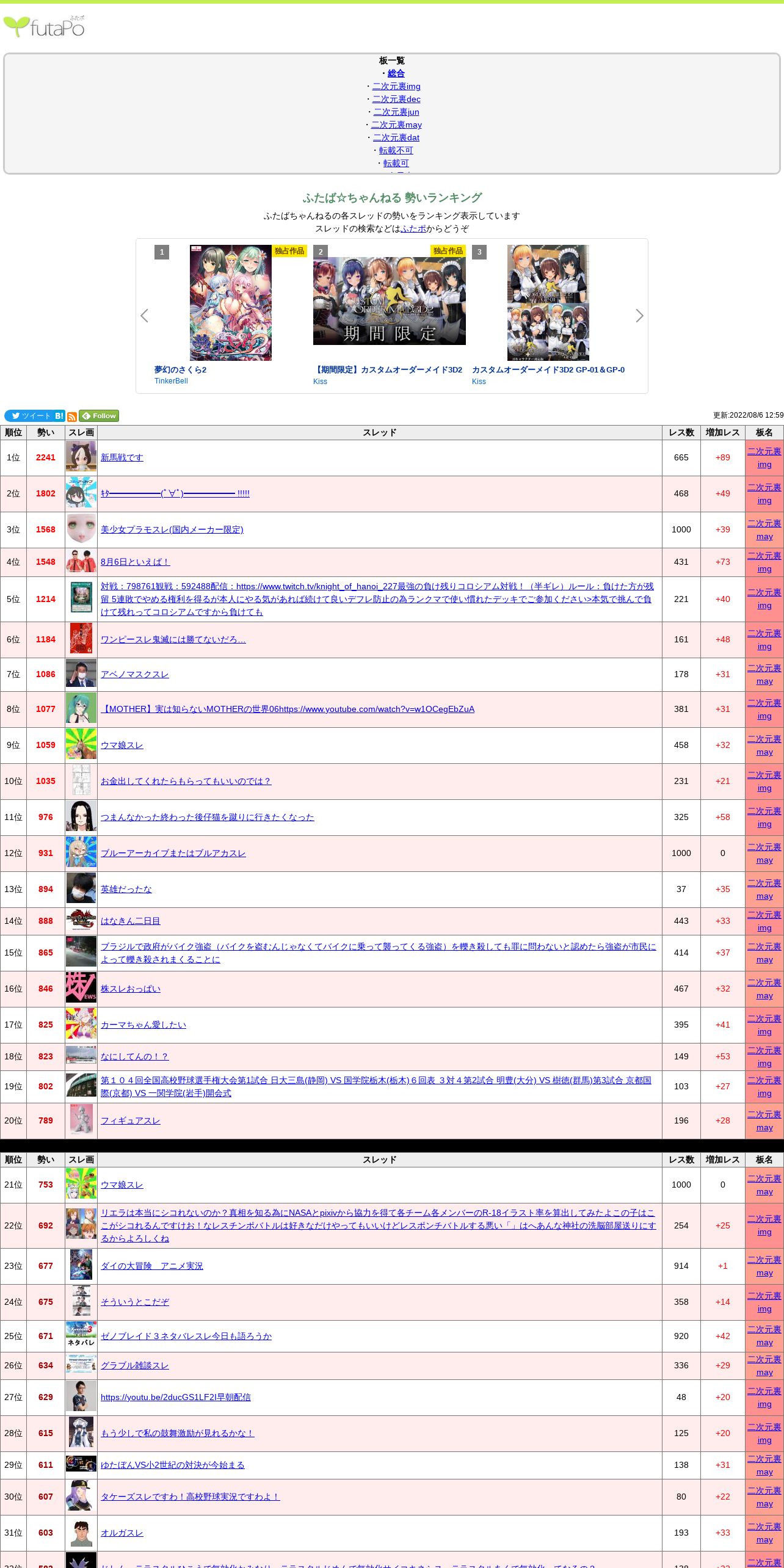
Task: Click thumbnail for 株スレおっぱい thread
Action: coord(81,989)
